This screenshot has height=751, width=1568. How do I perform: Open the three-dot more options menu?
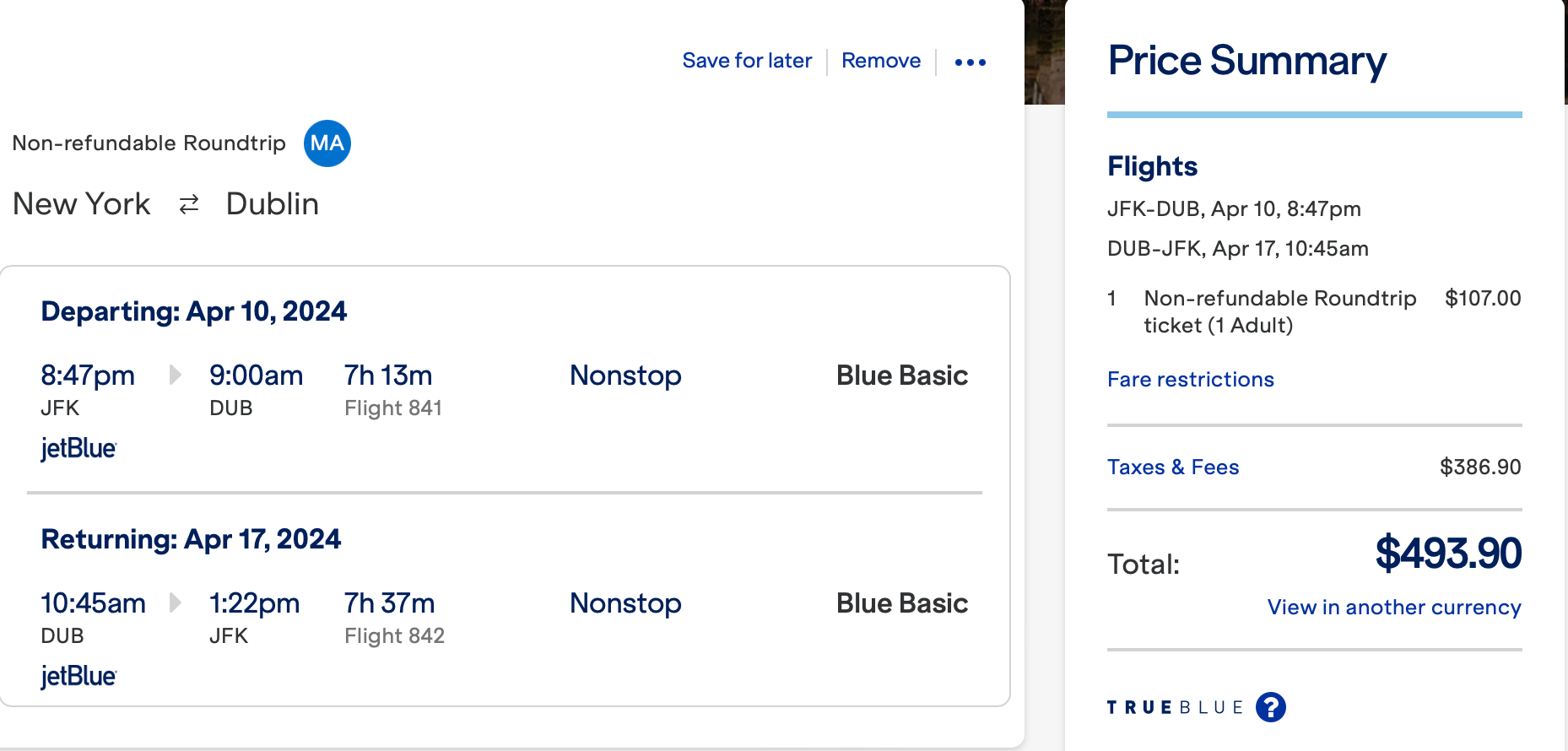click(x=970, y=62)
